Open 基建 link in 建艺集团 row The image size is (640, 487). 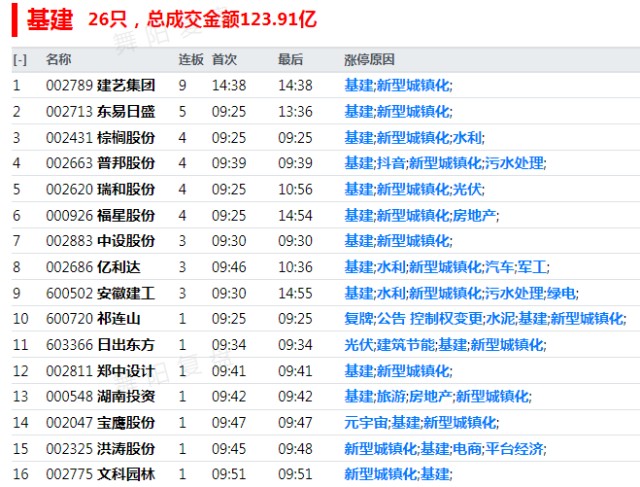359,85
